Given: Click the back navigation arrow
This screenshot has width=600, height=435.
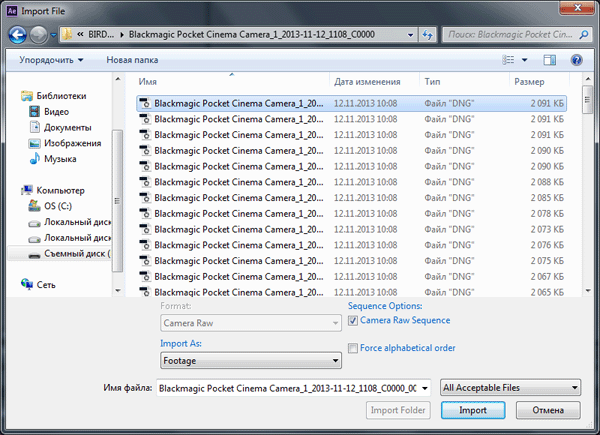Looking at the screenshot, I should click(x=18, y=35).
